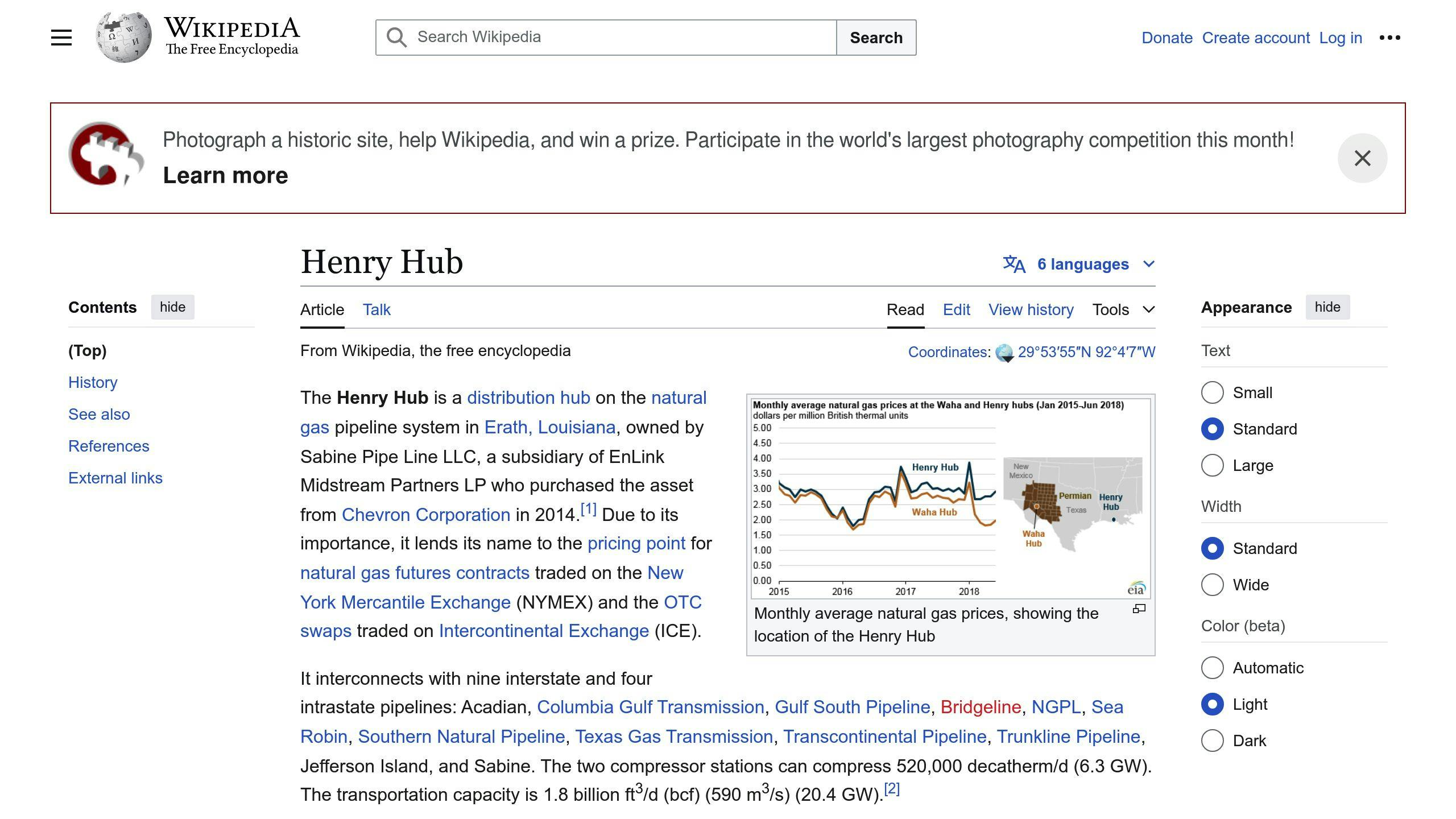This screenshot has height=819, width=1456.
Task: Select Standard width option
Action: [1212, 548]
